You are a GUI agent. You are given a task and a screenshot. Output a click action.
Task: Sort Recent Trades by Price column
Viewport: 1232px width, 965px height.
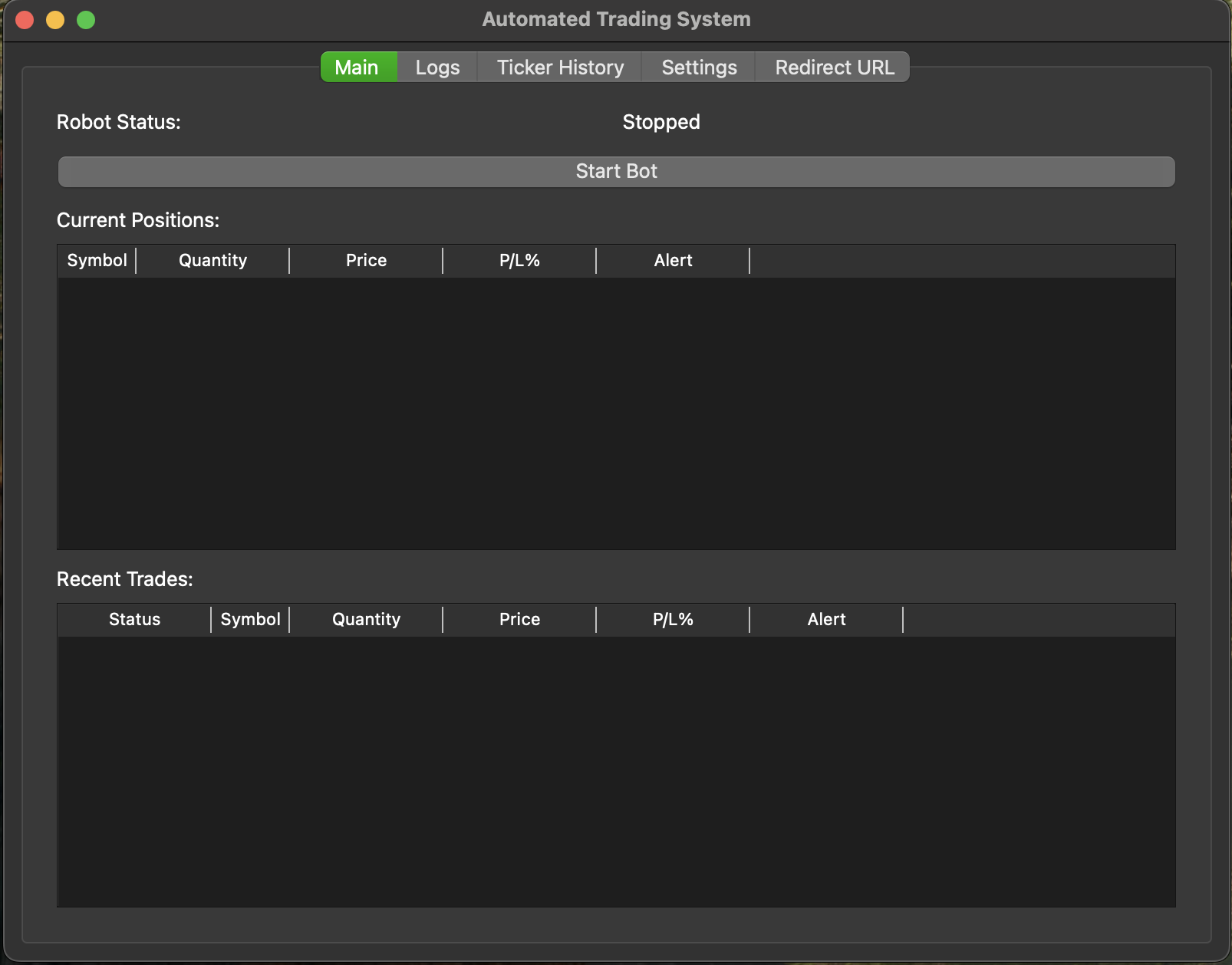pos(519,620)
